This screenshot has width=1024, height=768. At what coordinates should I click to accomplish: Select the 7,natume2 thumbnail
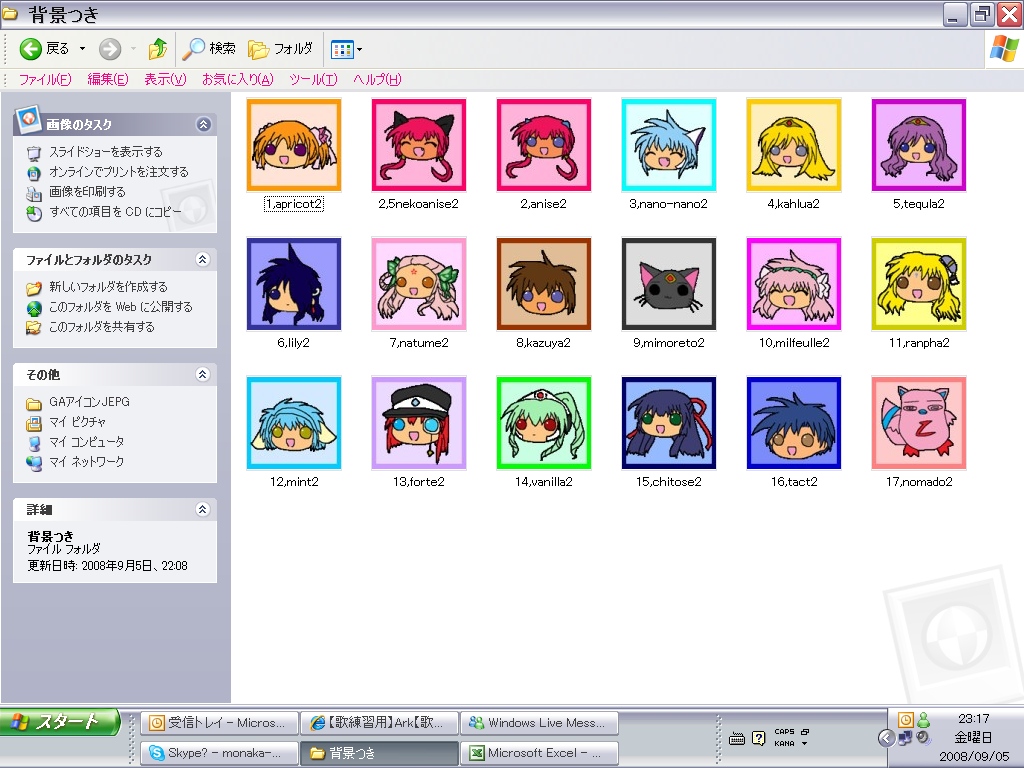tap(419, 284)
